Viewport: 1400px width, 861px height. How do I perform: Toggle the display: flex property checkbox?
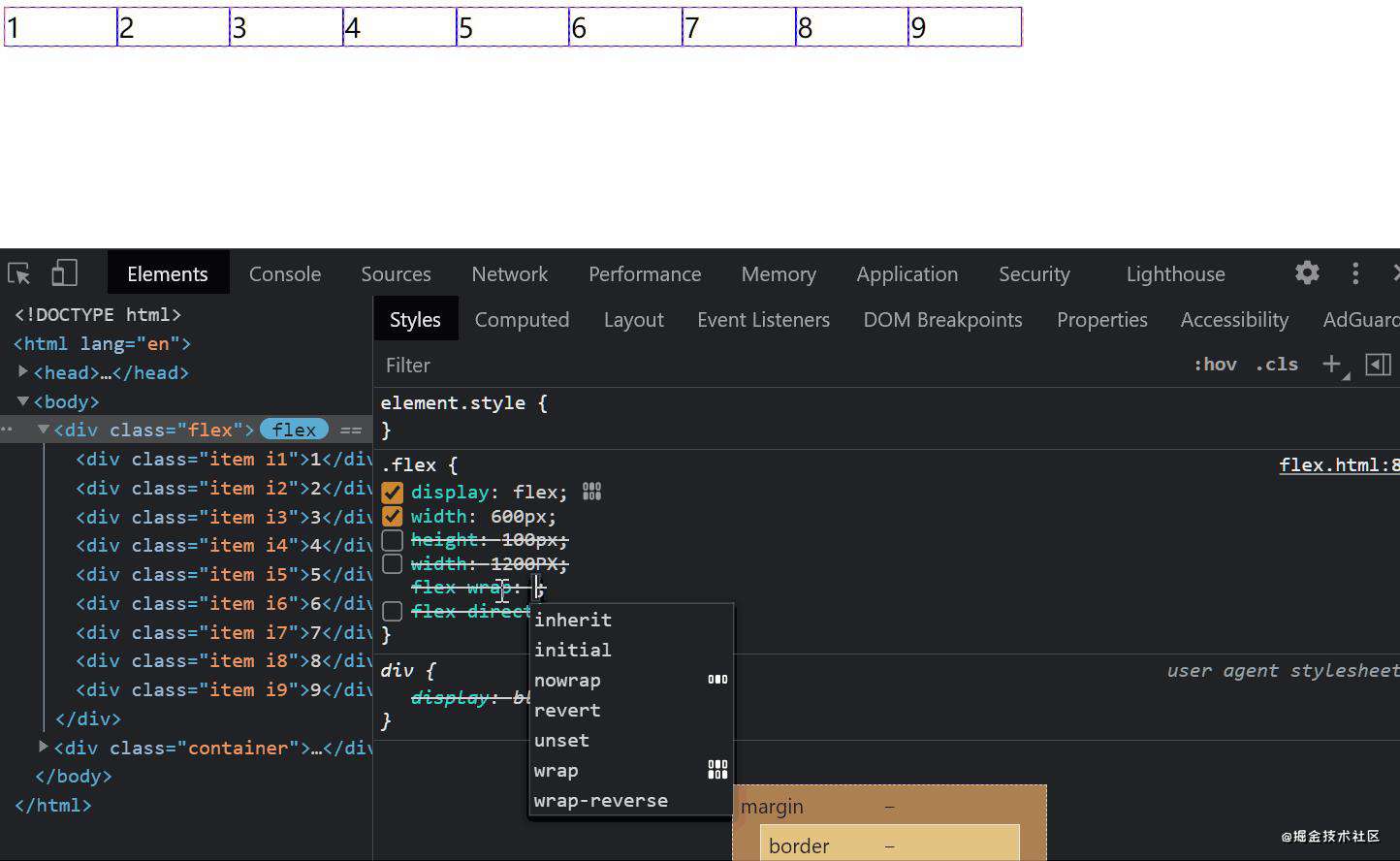(x=392, y=493)
